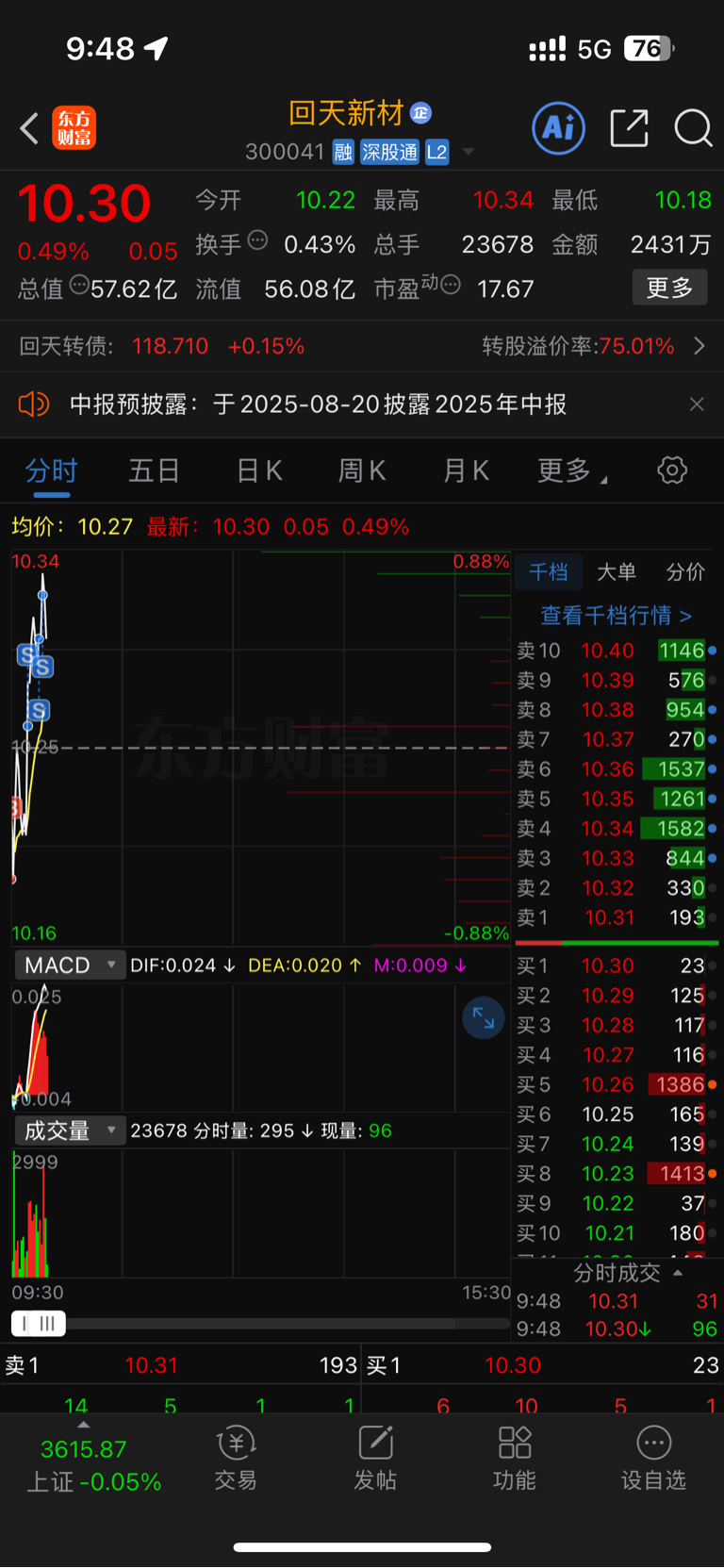Tap the 卖4 10.34 volume bar 1582
The image size is (724, 1568).
tap(673, 829)
